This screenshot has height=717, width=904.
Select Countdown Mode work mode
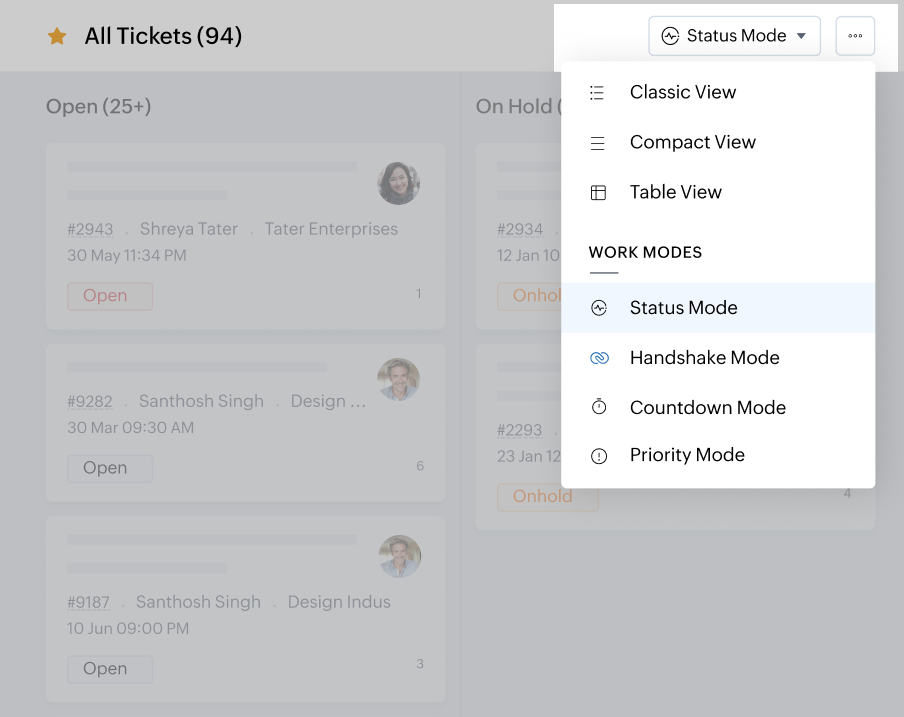[707, 408]
